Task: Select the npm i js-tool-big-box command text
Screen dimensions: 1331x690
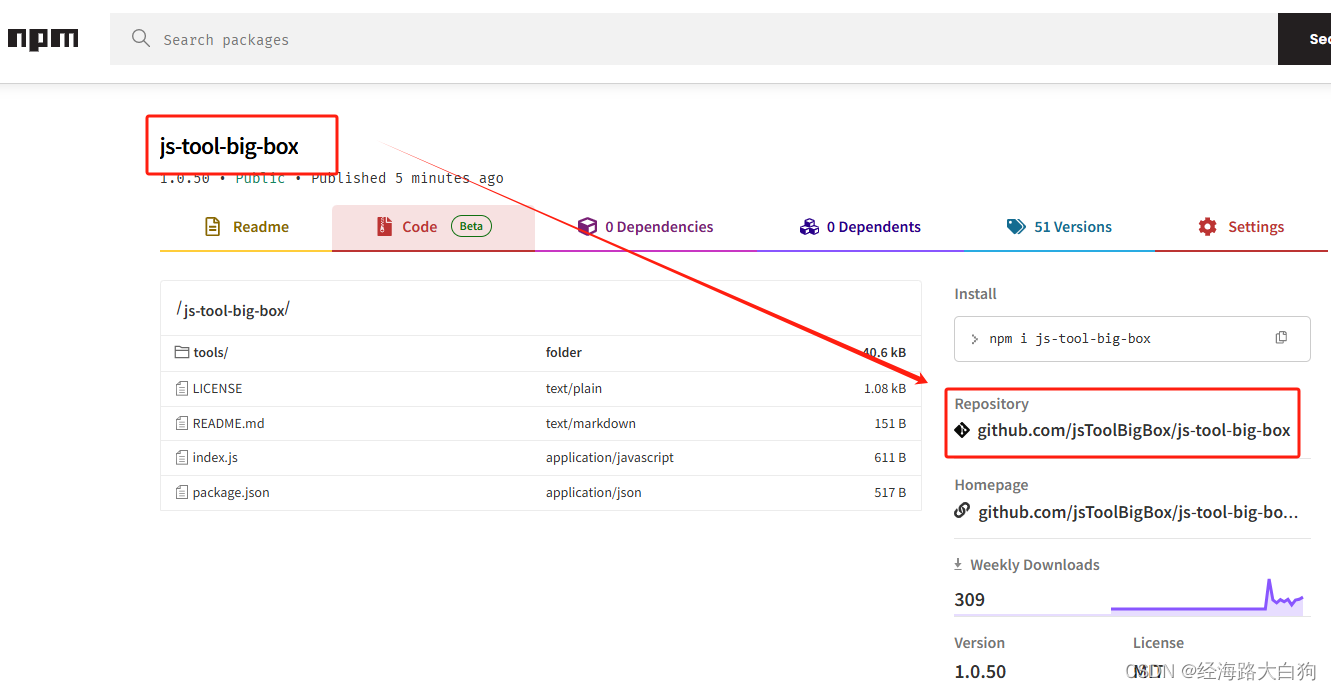Action: click(x=1070, y=339)
